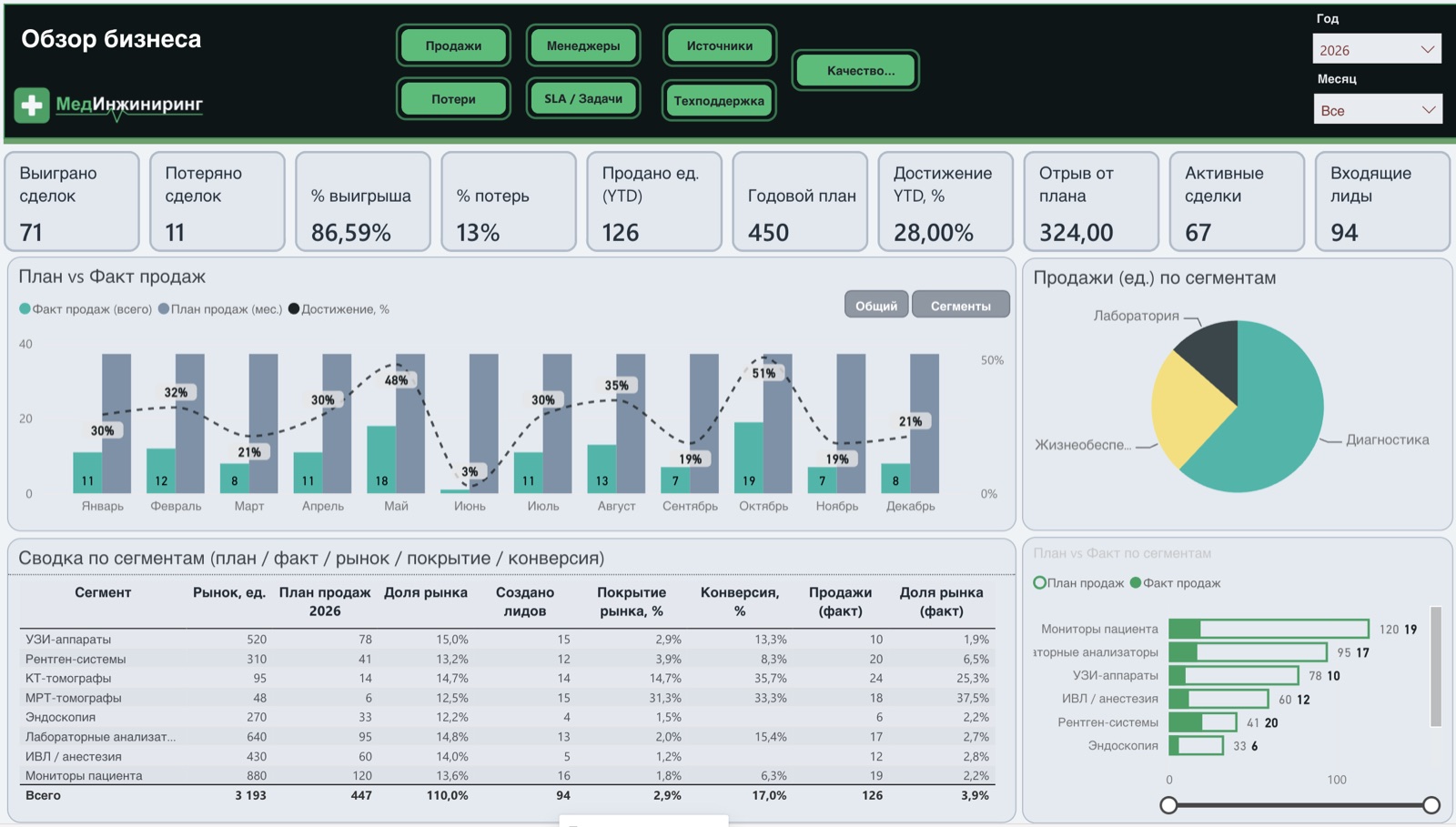The width and height of the screenshot is (1456, 827).
Task: Select the КТ-томографы table row
Action: pos(507,679)
